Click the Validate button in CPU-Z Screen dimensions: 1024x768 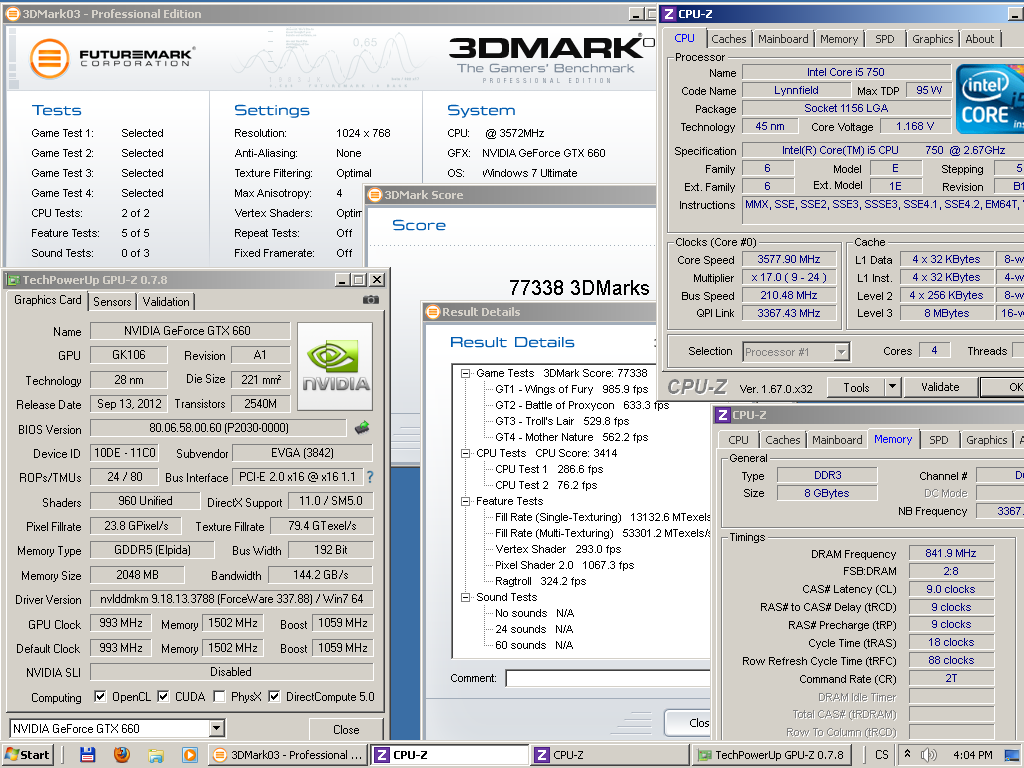(940, 387)
